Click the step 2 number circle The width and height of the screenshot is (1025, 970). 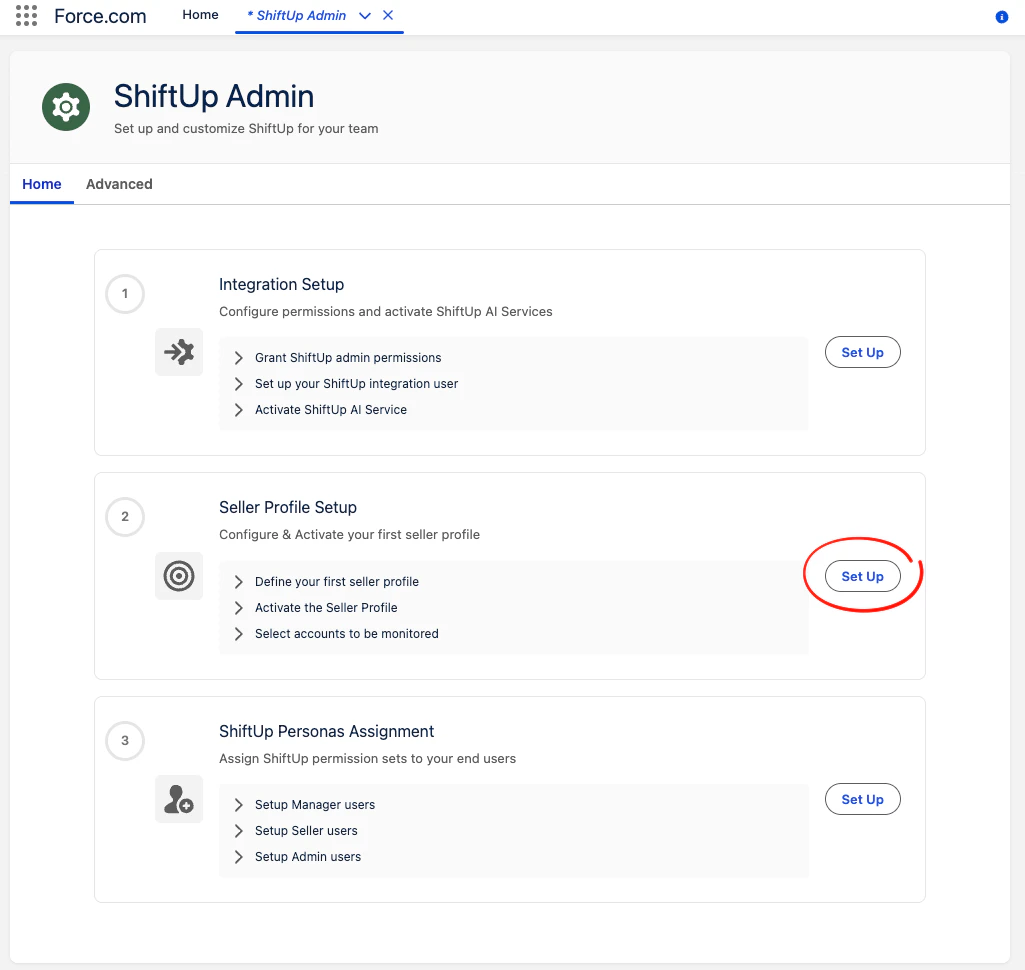[125, 517]
